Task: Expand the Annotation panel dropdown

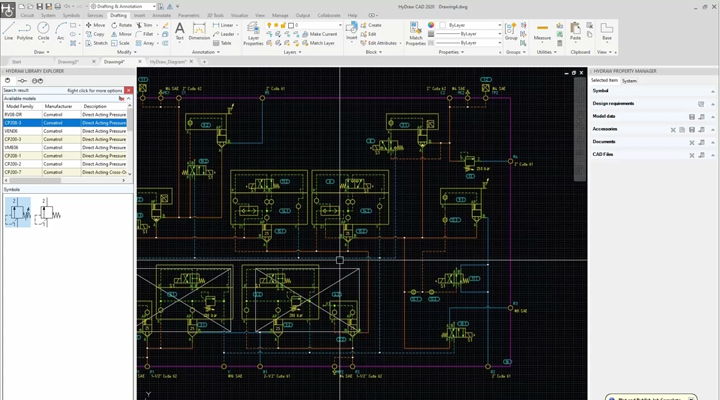Action: click(x=206, y=52)
